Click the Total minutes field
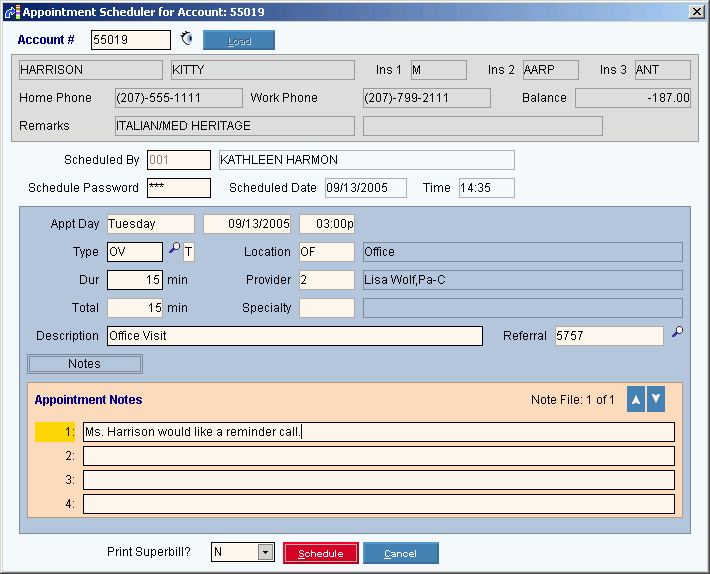The width and height of the screenshot is (710, 574). click(135, 308)
